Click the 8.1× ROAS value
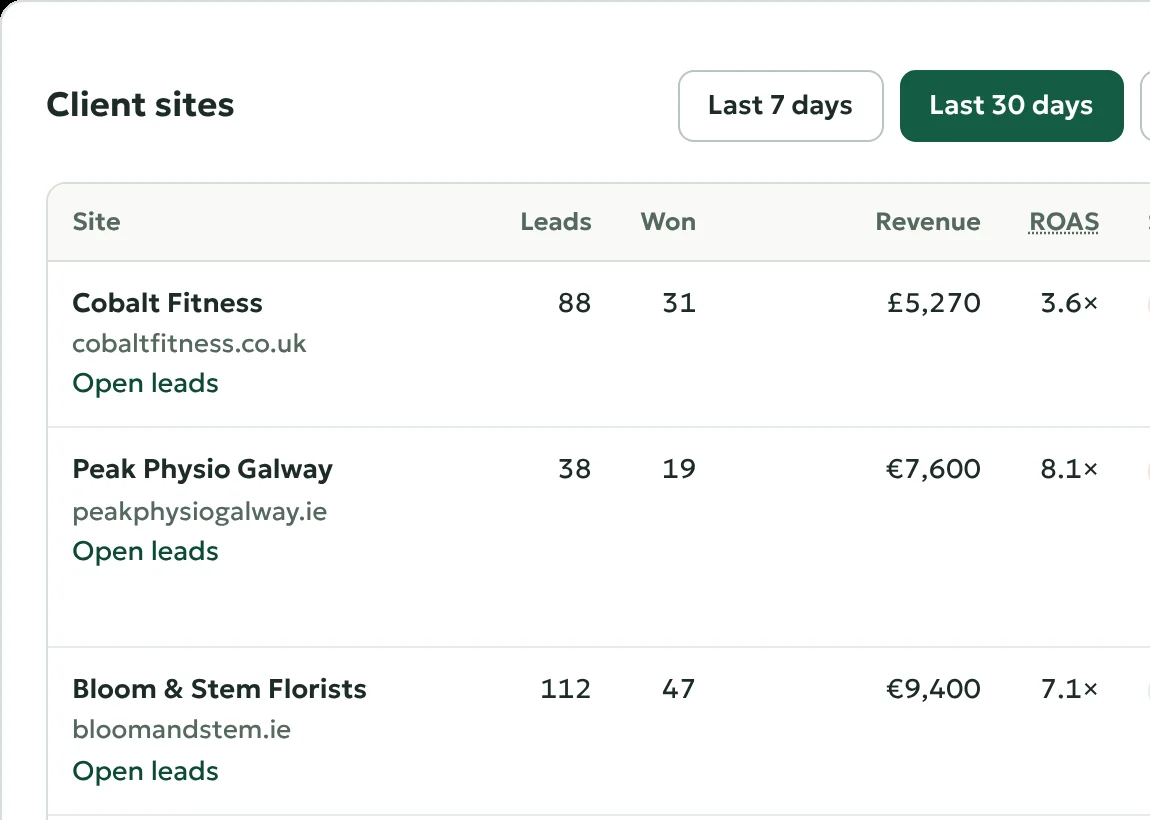 tap(1069, 469)
